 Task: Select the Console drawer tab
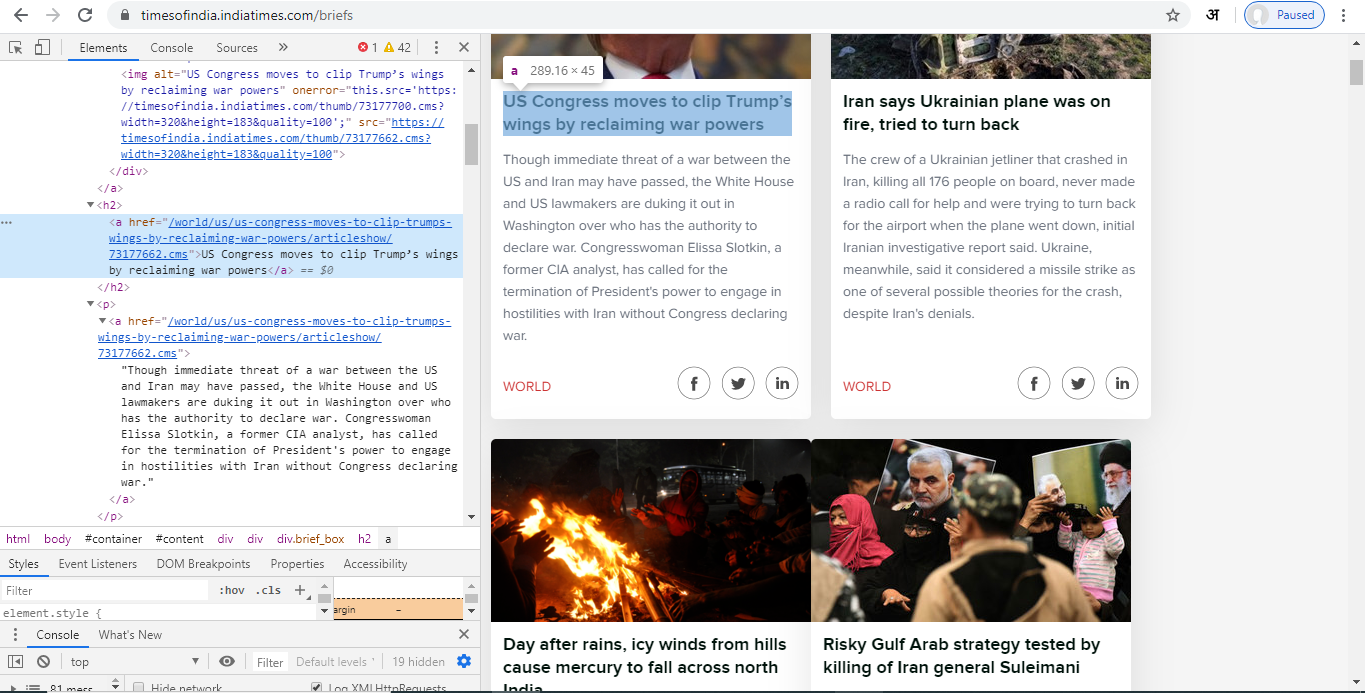58,635
